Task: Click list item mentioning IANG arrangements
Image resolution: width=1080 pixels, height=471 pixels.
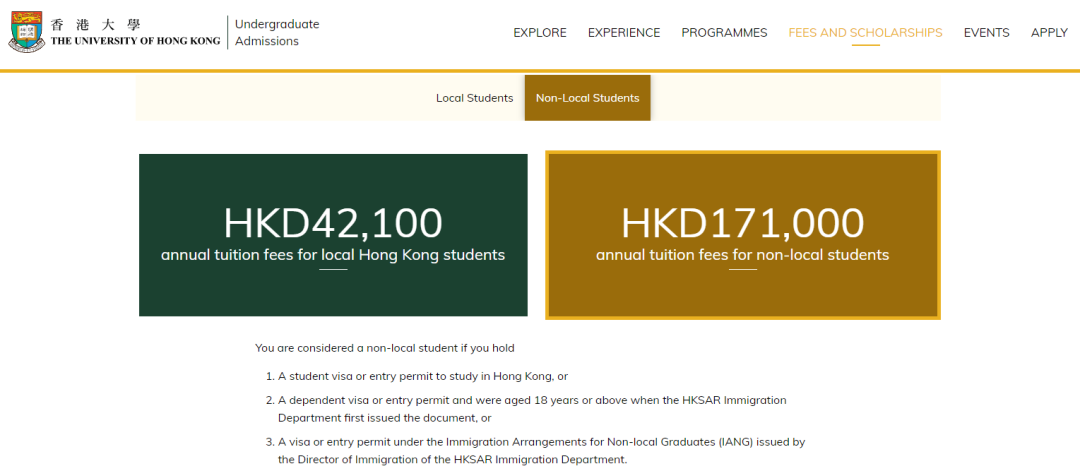Action: point(541,450)
